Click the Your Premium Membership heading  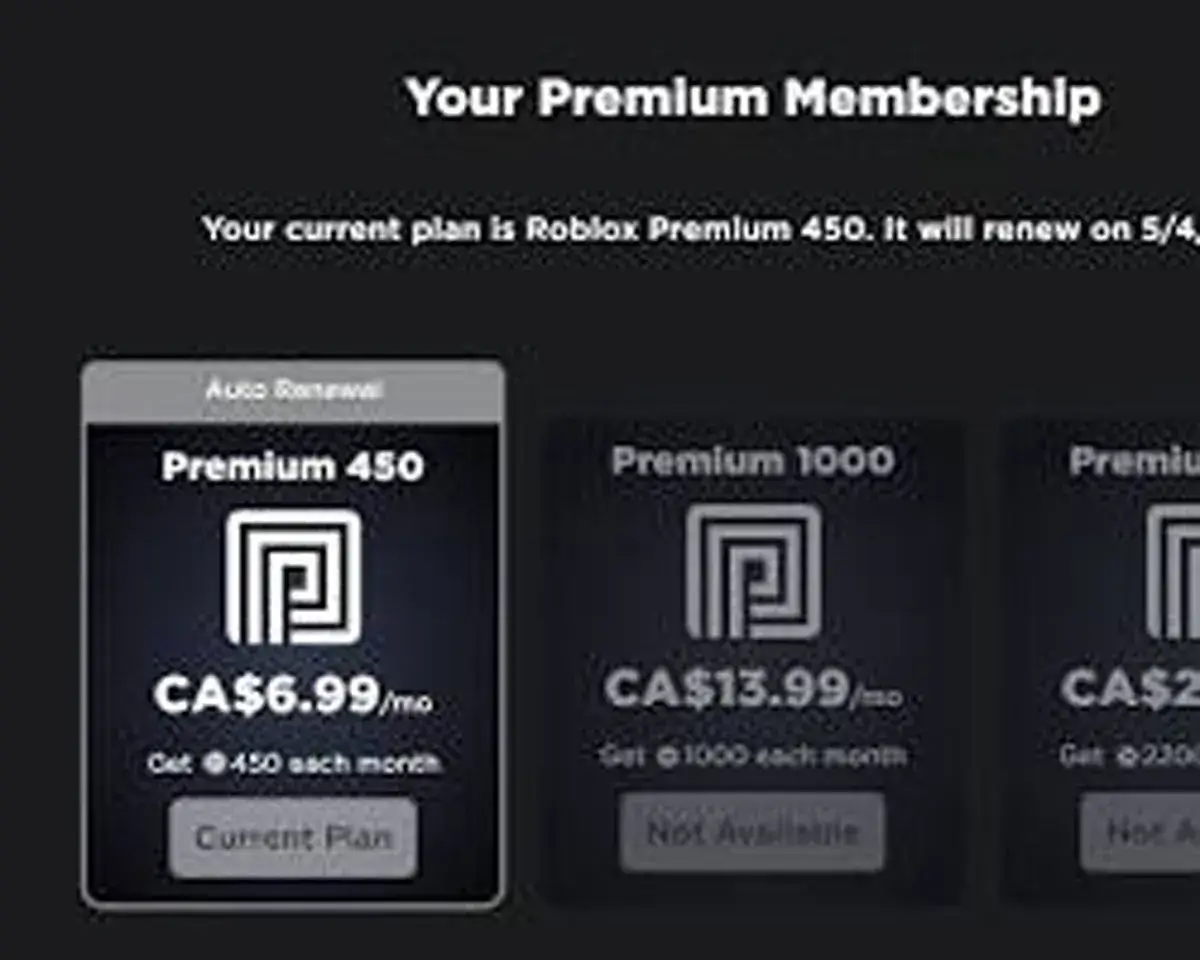[x=755, y=97]
